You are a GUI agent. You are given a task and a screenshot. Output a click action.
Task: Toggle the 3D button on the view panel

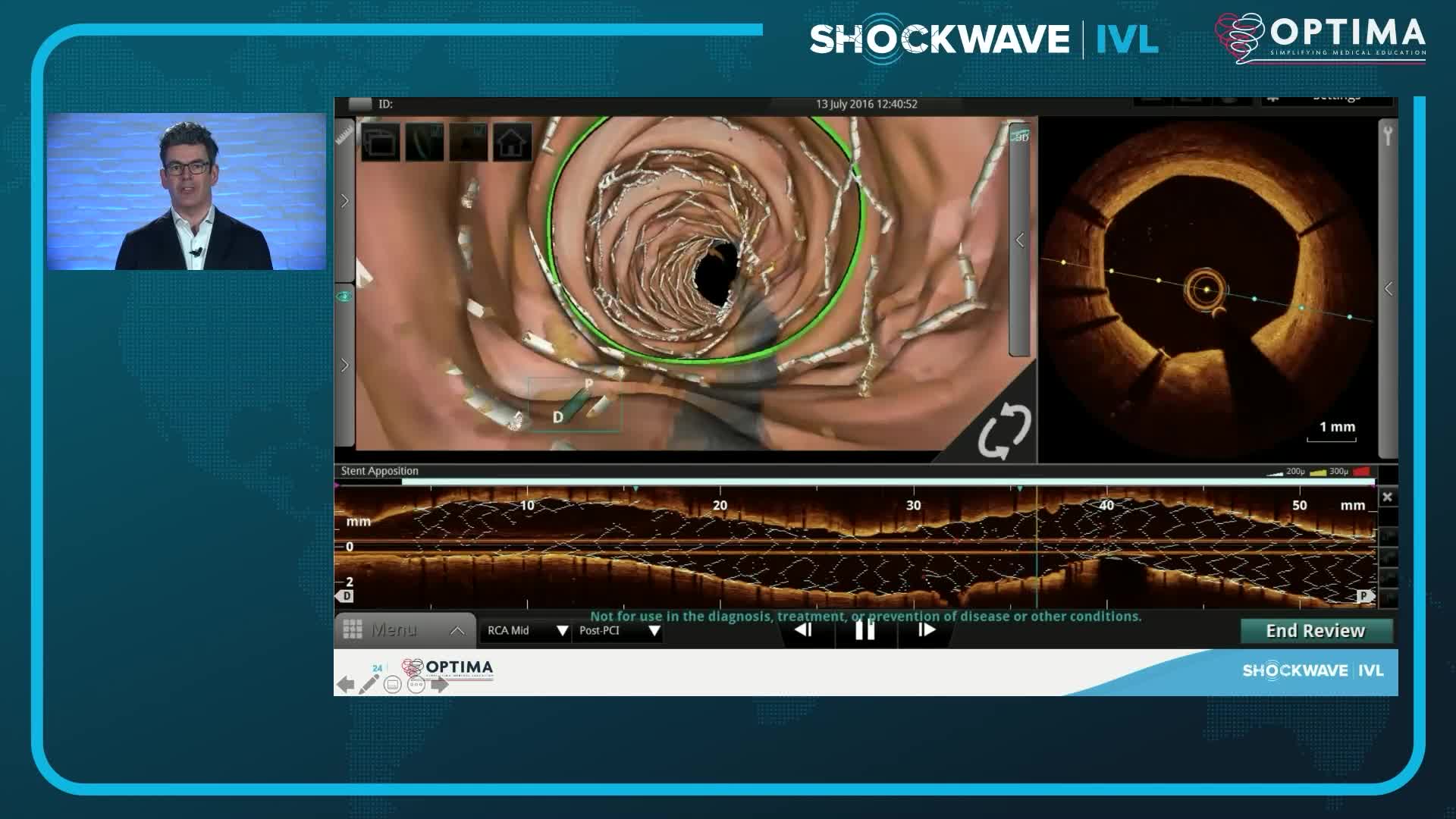(x=1020, y=136)
